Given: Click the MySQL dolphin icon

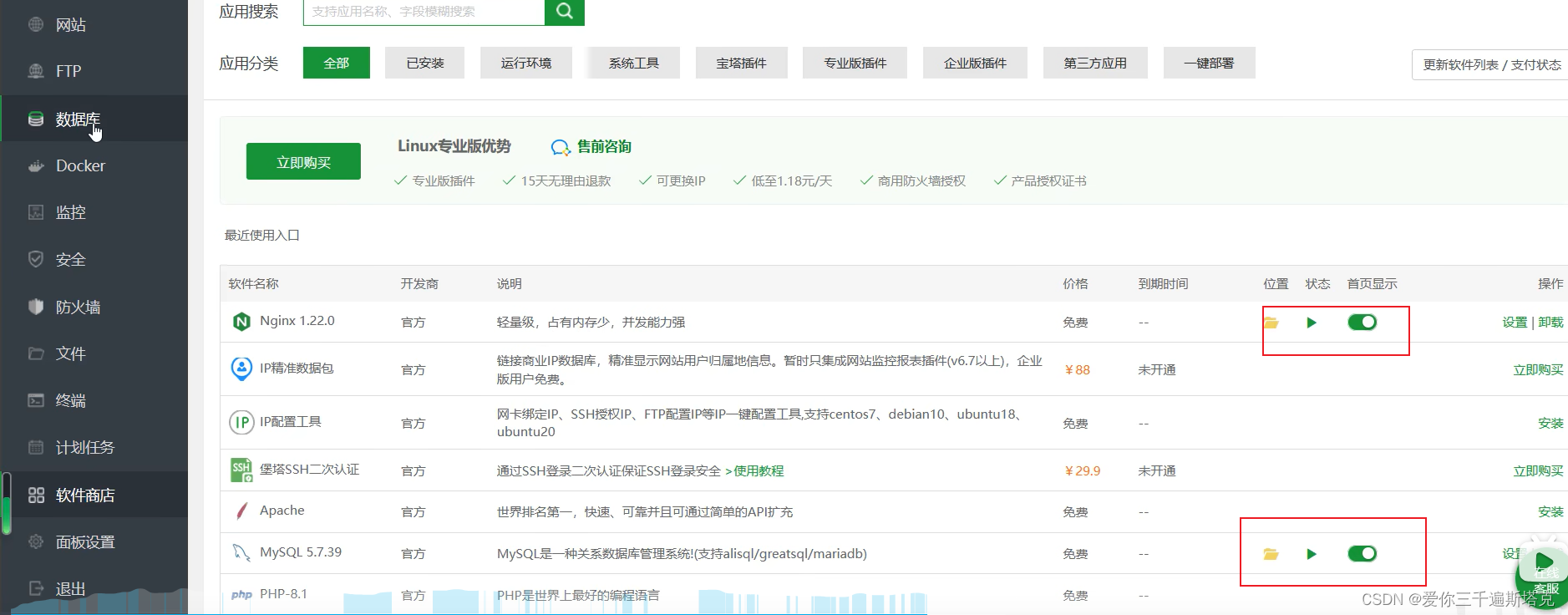Looking at the screenshot, I should (x=241, y=552).
